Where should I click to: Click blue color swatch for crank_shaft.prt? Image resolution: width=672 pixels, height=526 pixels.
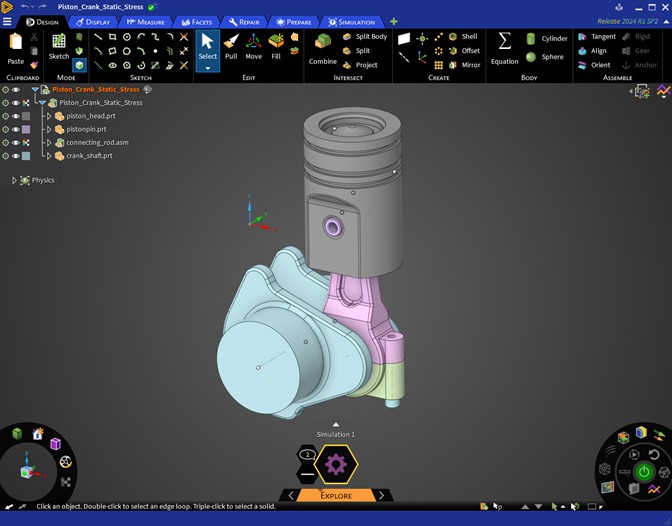click(26, 156)
